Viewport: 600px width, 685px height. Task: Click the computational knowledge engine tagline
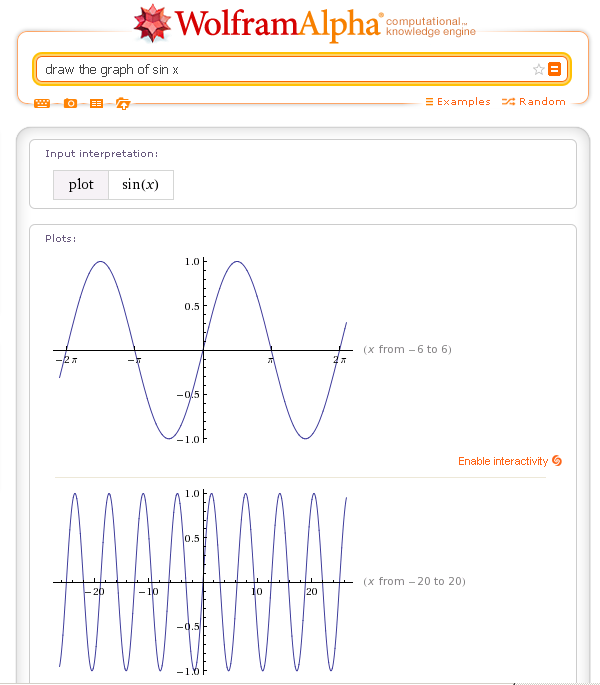tap(430, 26)
